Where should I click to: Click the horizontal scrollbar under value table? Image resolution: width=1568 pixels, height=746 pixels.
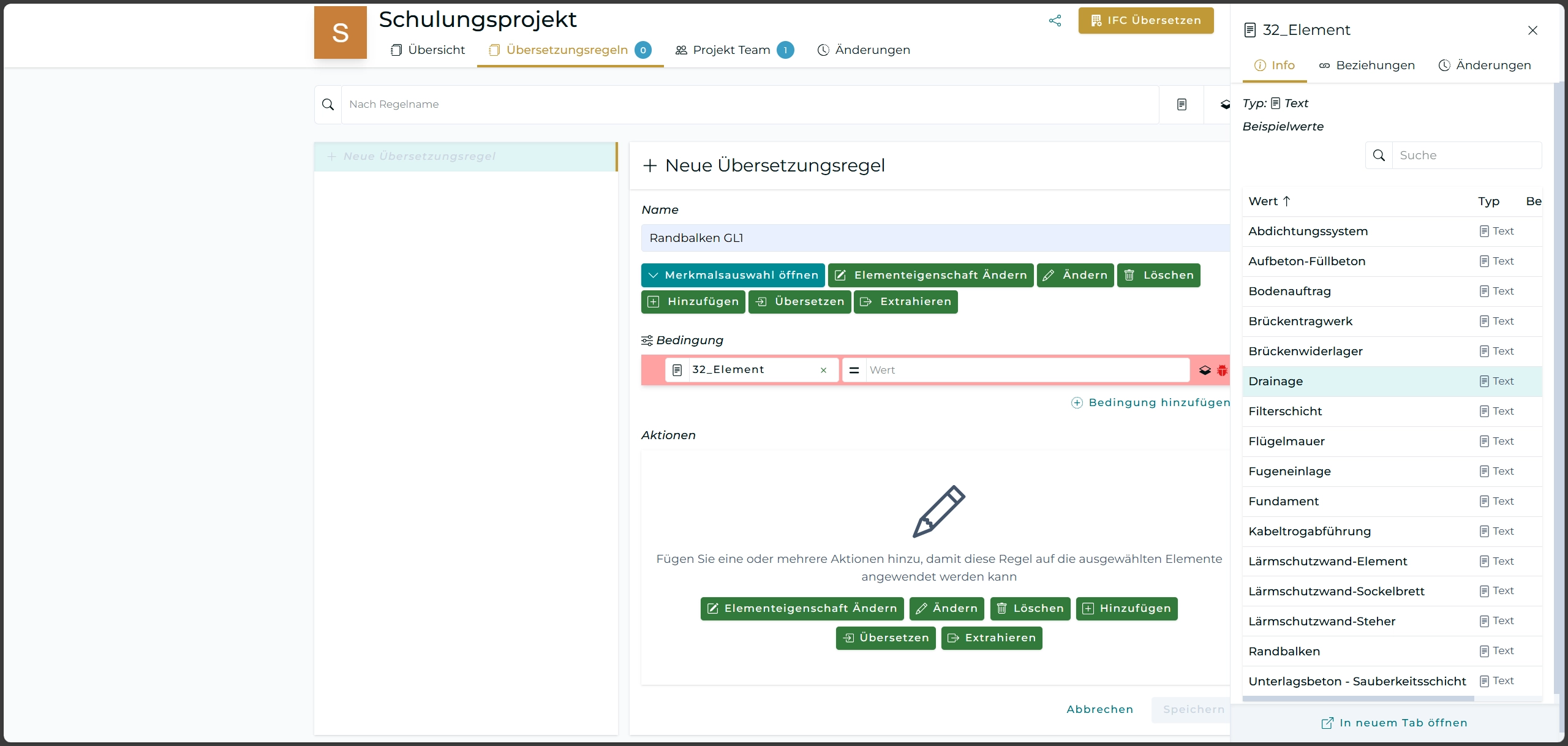tap(1357, 699)
